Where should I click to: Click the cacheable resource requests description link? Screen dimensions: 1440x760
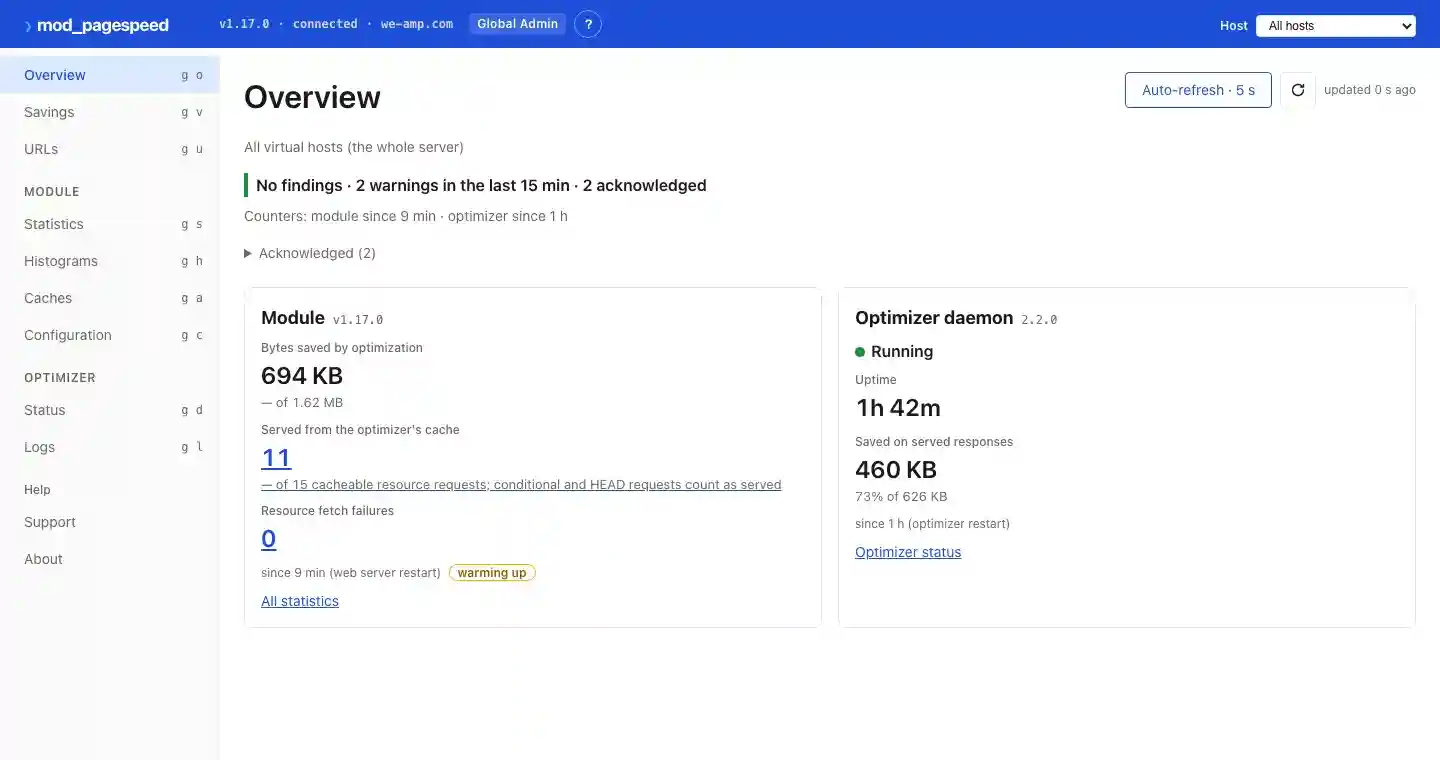pos(521,485)
